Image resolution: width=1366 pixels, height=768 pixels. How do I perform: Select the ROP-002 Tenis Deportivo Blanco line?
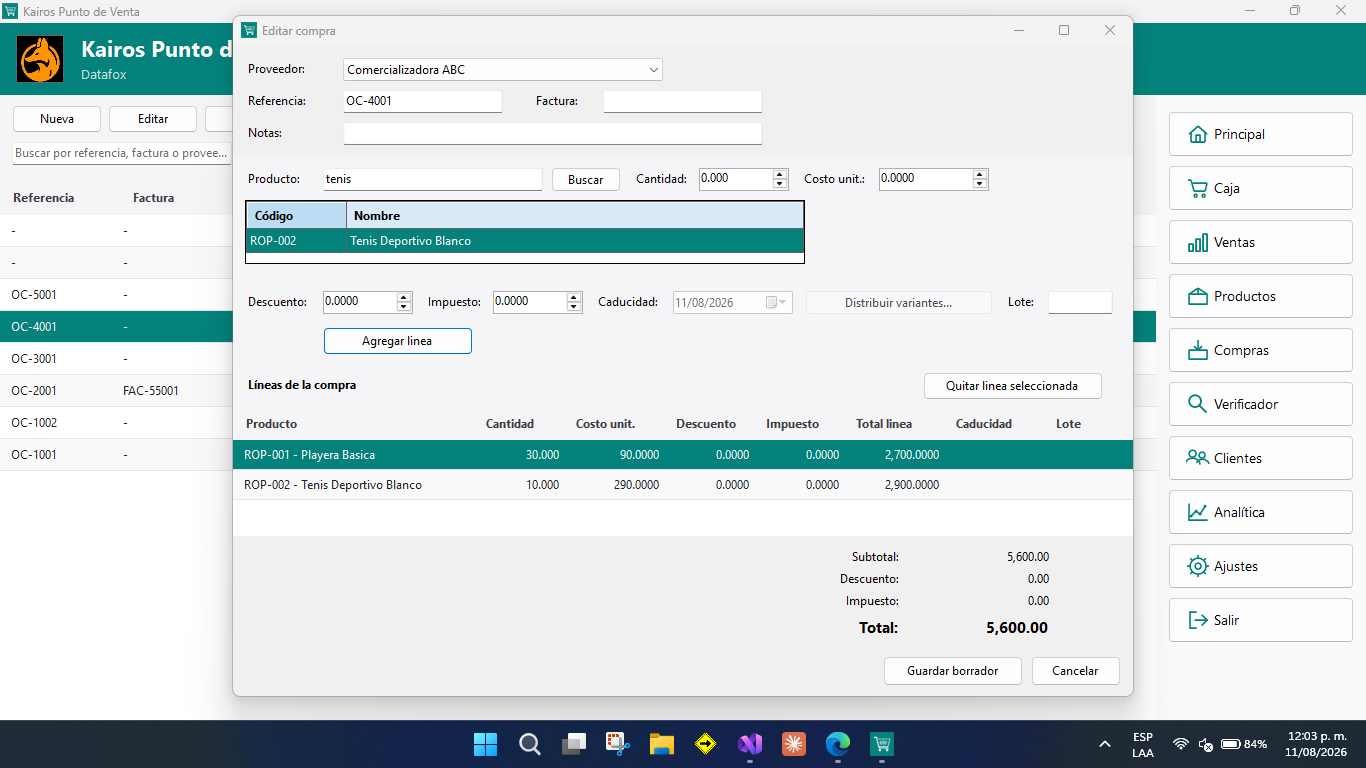coord(683,485)
